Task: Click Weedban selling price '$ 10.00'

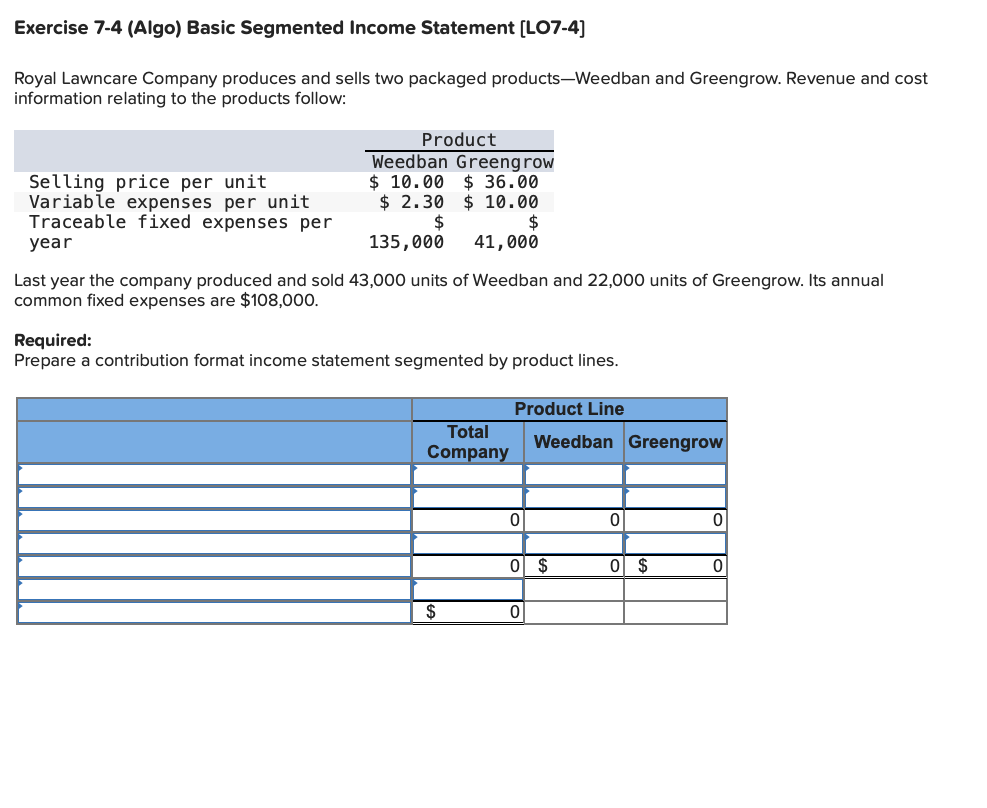Action: (406, 182)
